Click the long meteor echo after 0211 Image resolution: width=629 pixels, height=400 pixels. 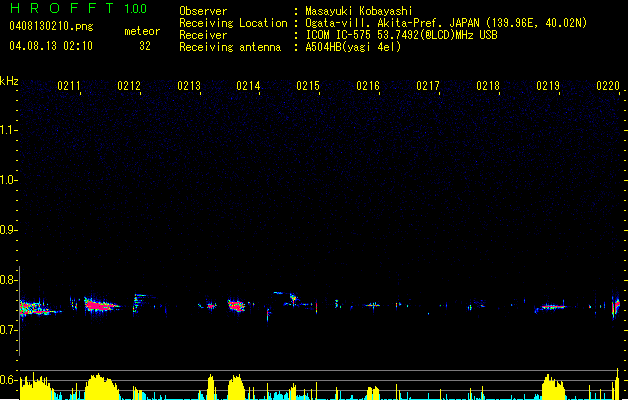point(101,306)
